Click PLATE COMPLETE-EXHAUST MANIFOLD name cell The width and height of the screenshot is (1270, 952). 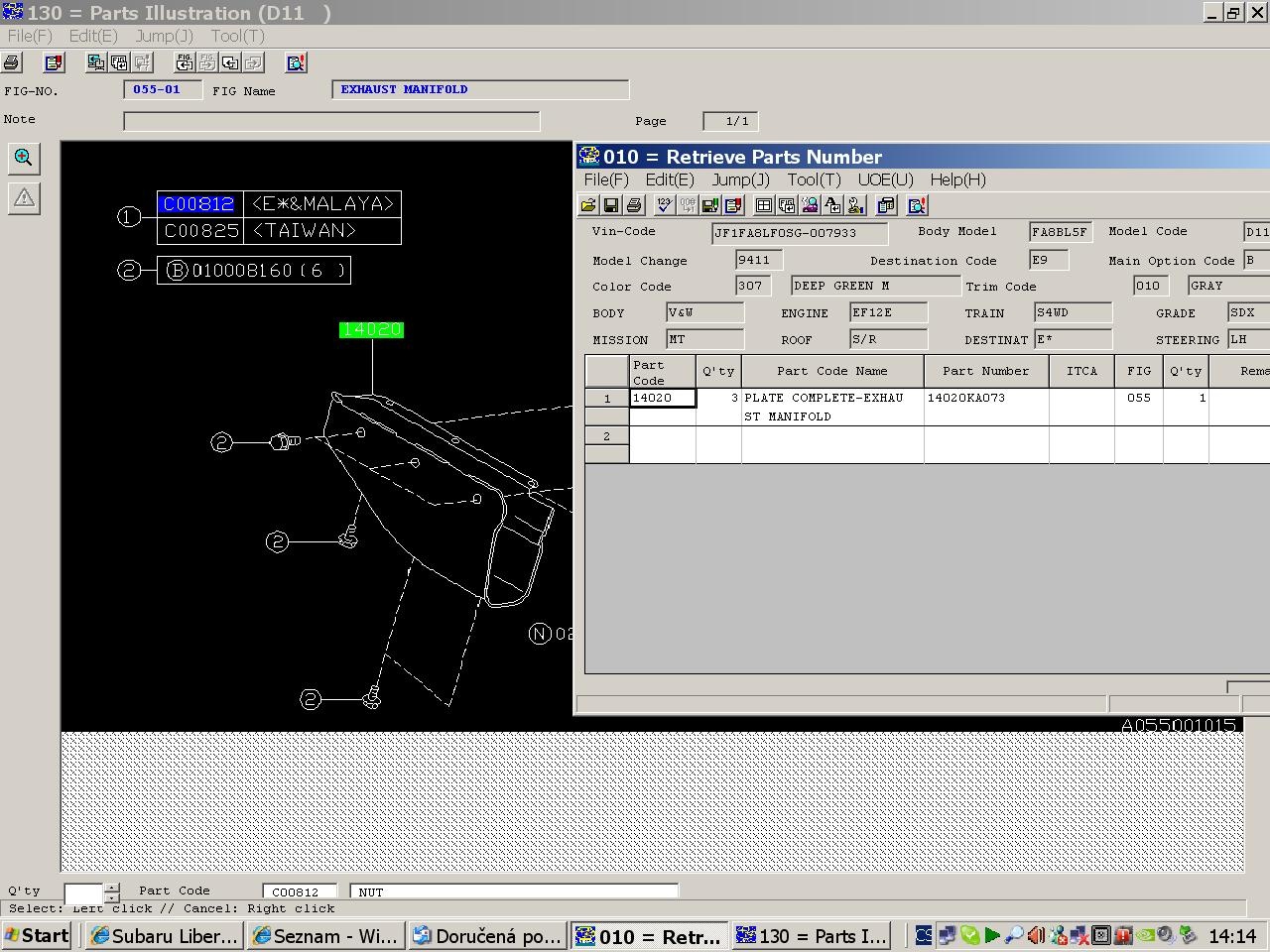pyautogui.click(x=832, y=407)
